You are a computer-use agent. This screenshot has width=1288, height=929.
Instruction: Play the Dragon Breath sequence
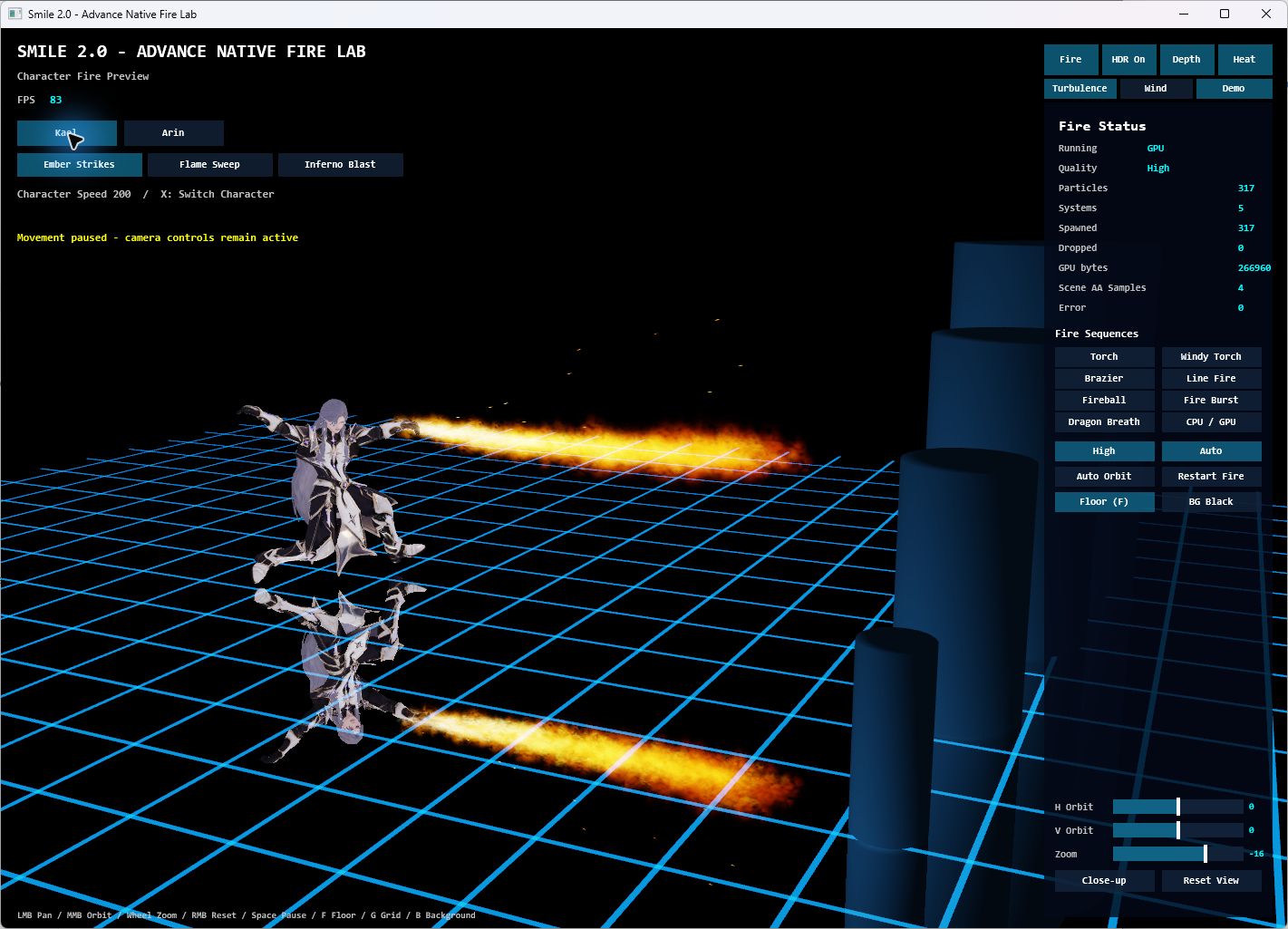click(1104, 422)
